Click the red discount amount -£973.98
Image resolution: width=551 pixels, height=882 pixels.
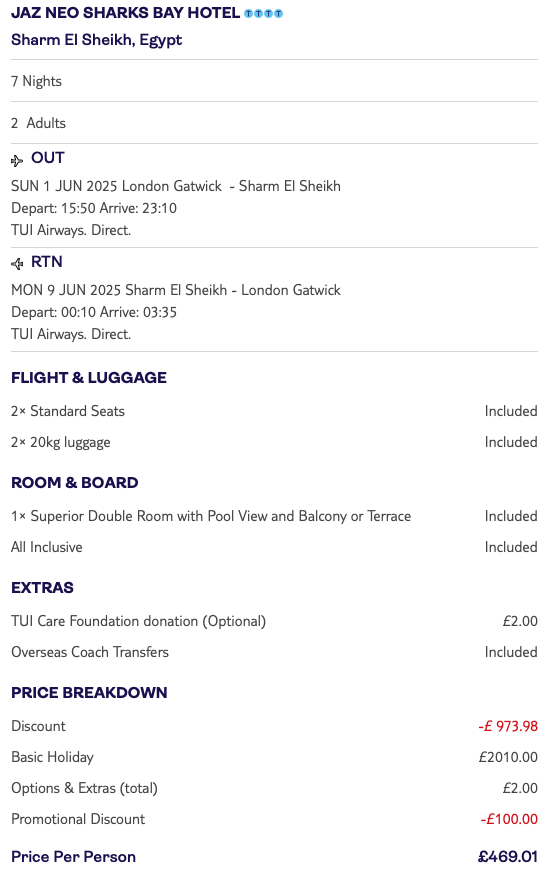[x=508, y=726]
